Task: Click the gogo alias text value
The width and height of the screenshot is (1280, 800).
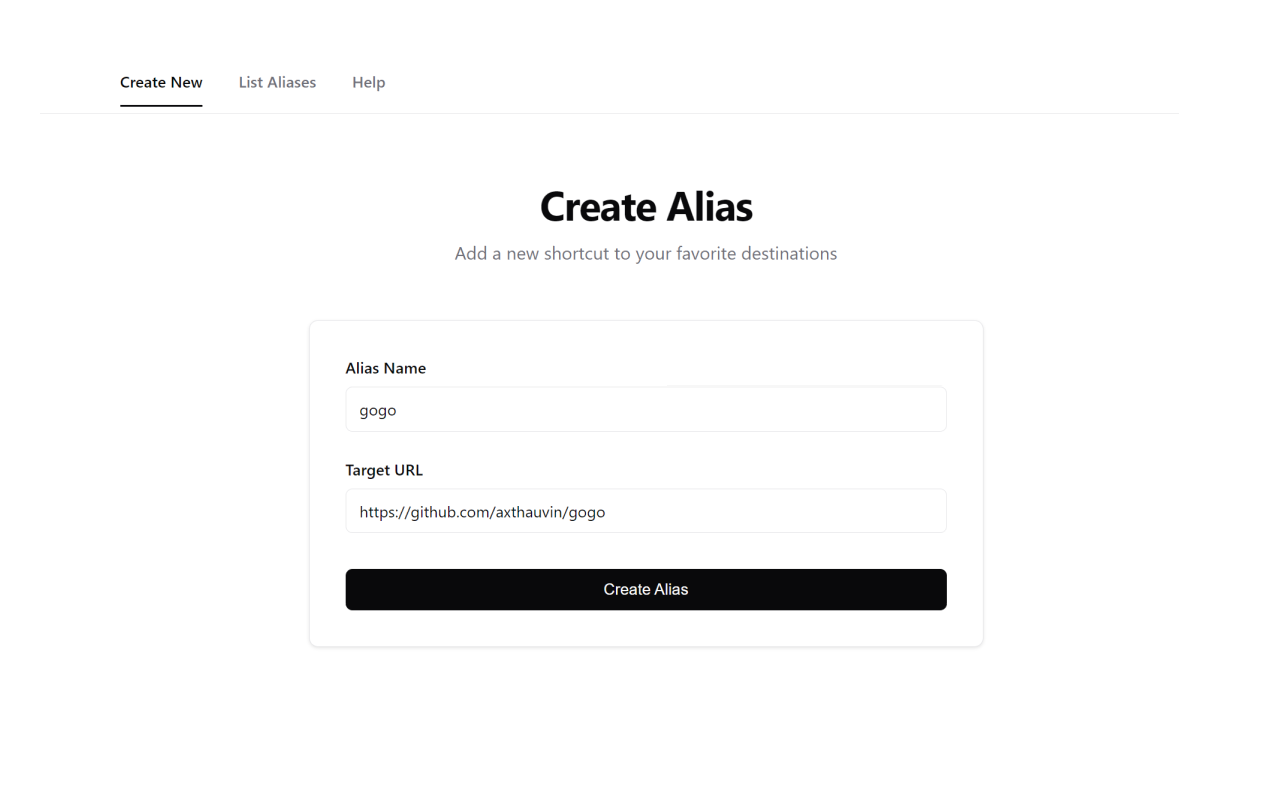Action: (377, 410)
